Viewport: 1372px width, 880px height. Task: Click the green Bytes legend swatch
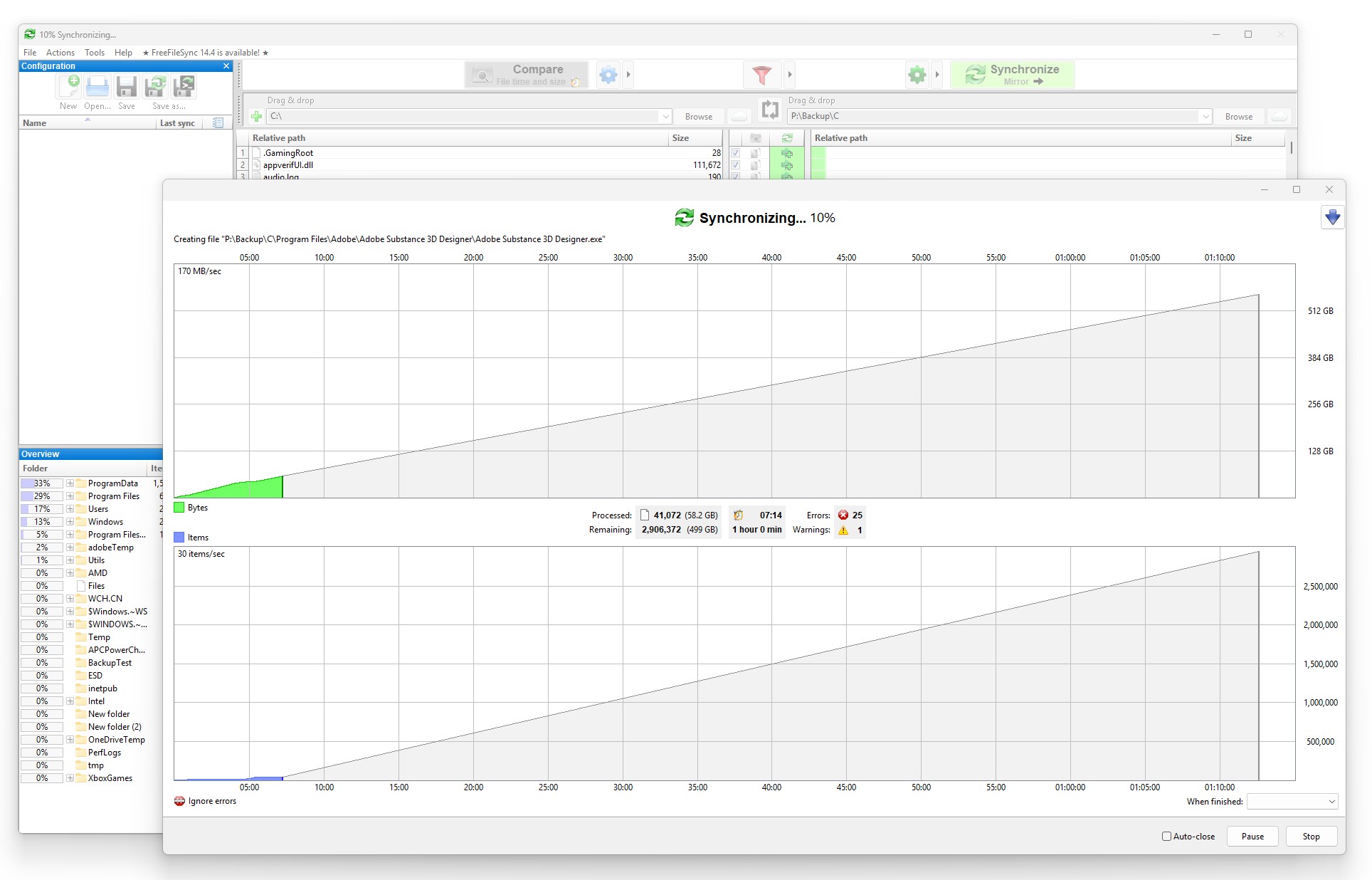click(x=179, y=508)
